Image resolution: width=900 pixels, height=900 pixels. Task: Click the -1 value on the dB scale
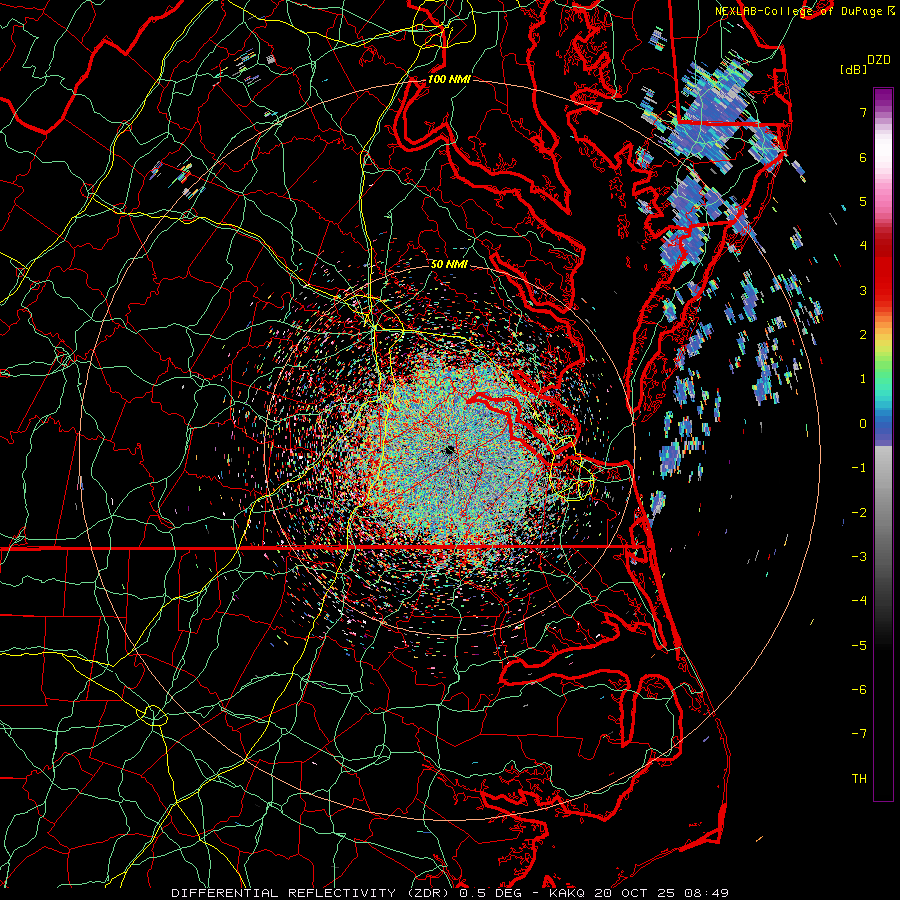859,468
